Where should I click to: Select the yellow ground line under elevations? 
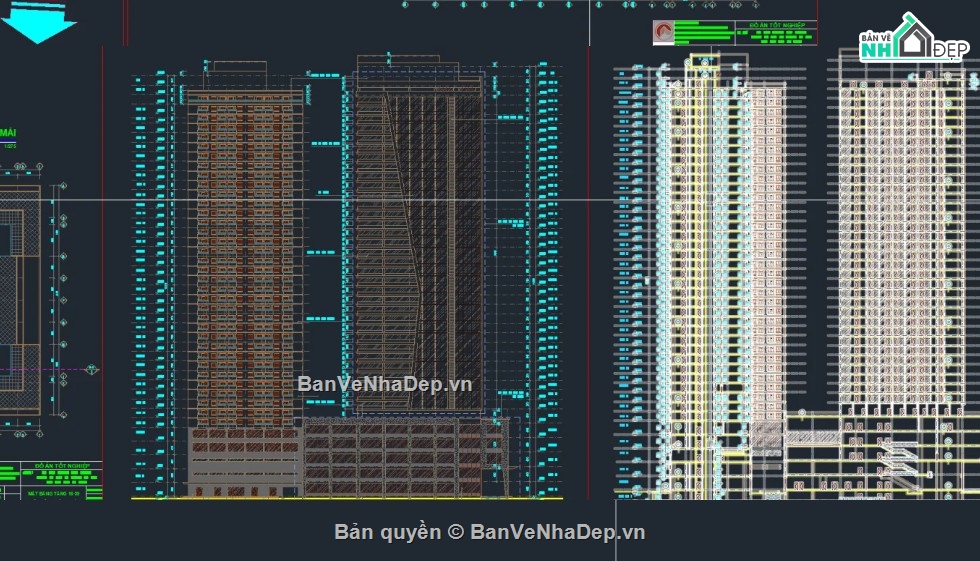(347, 499)
